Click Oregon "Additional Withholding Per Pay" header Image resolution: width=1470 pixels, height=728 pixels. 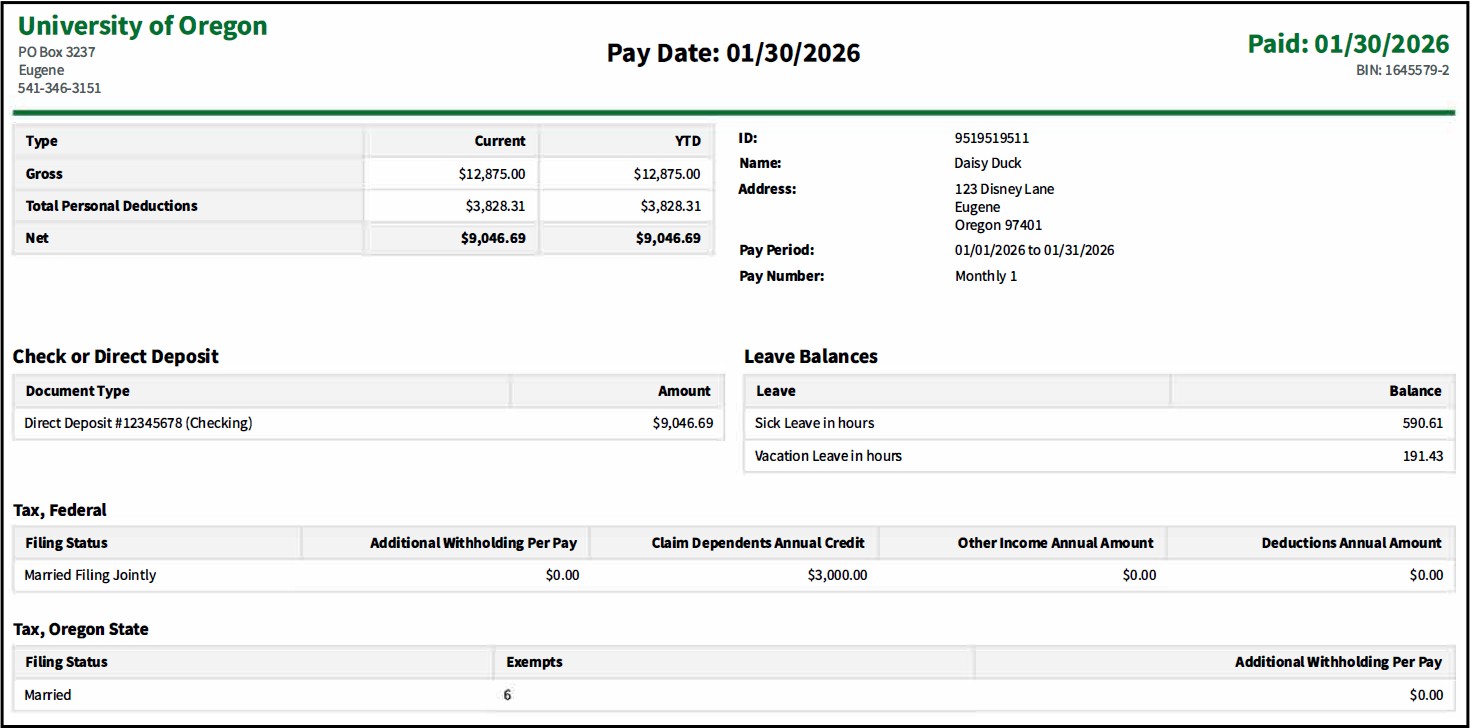pyautogui.click(x=1339, y=662)
